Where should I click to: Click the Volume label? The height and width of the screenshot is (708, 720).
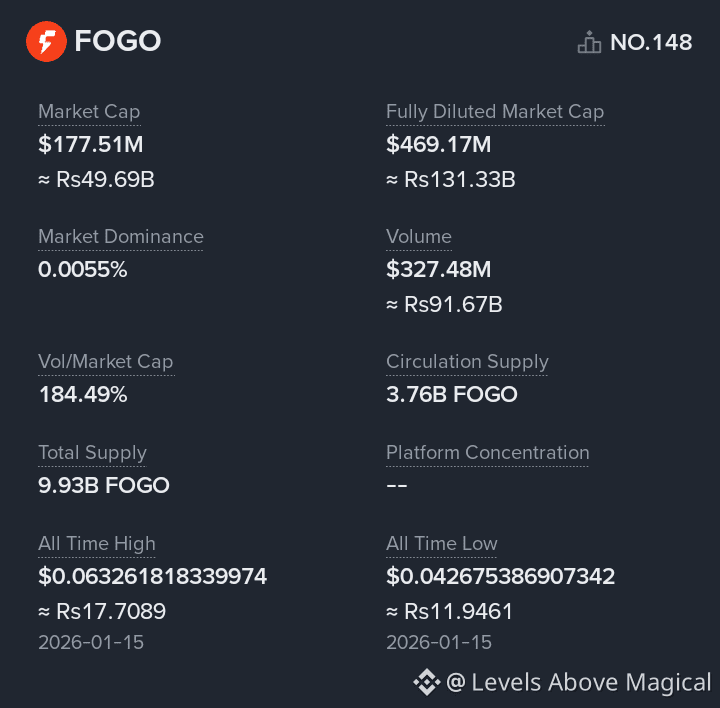pos(419,236)
